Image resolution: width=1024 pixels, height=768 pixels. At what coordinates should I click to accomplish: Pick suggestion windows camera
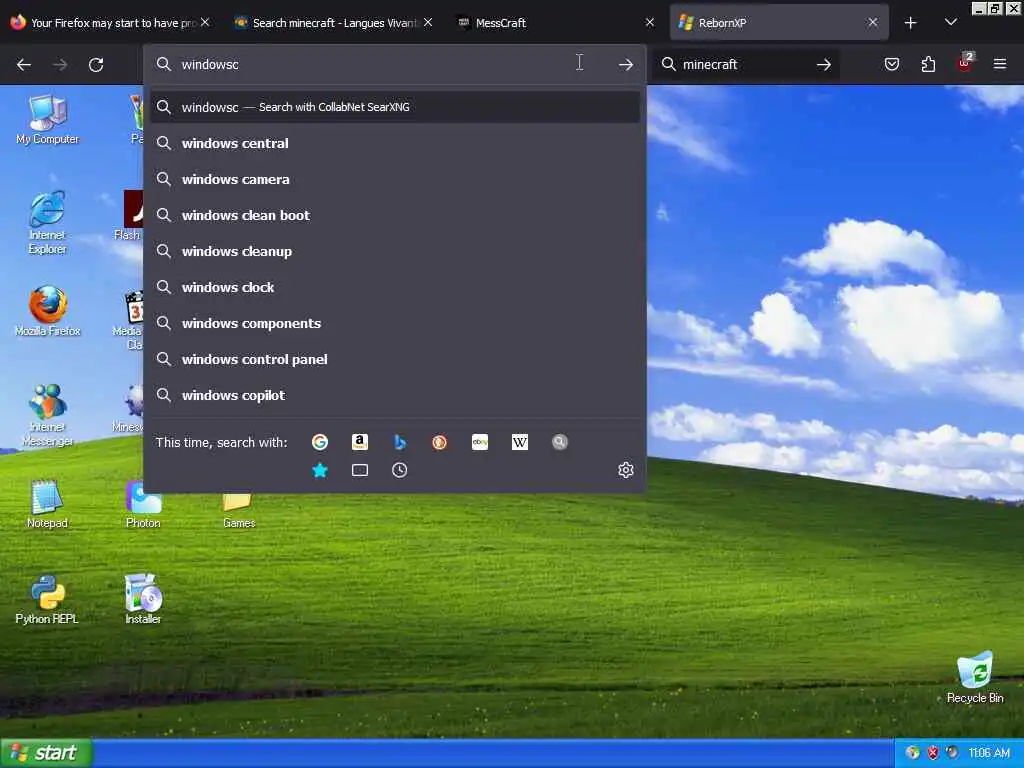394,179
